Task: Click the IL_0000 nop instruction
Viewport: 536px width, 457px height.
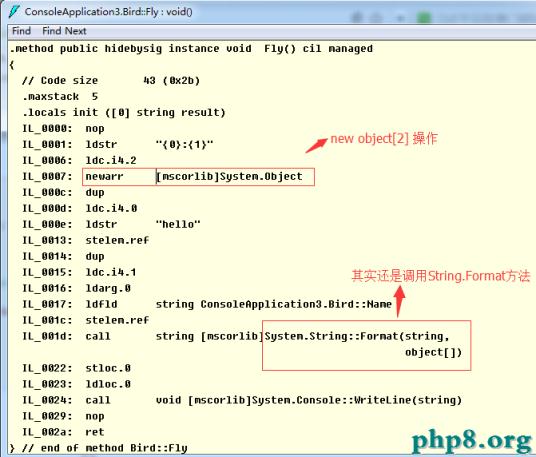Action: point(63,129)
